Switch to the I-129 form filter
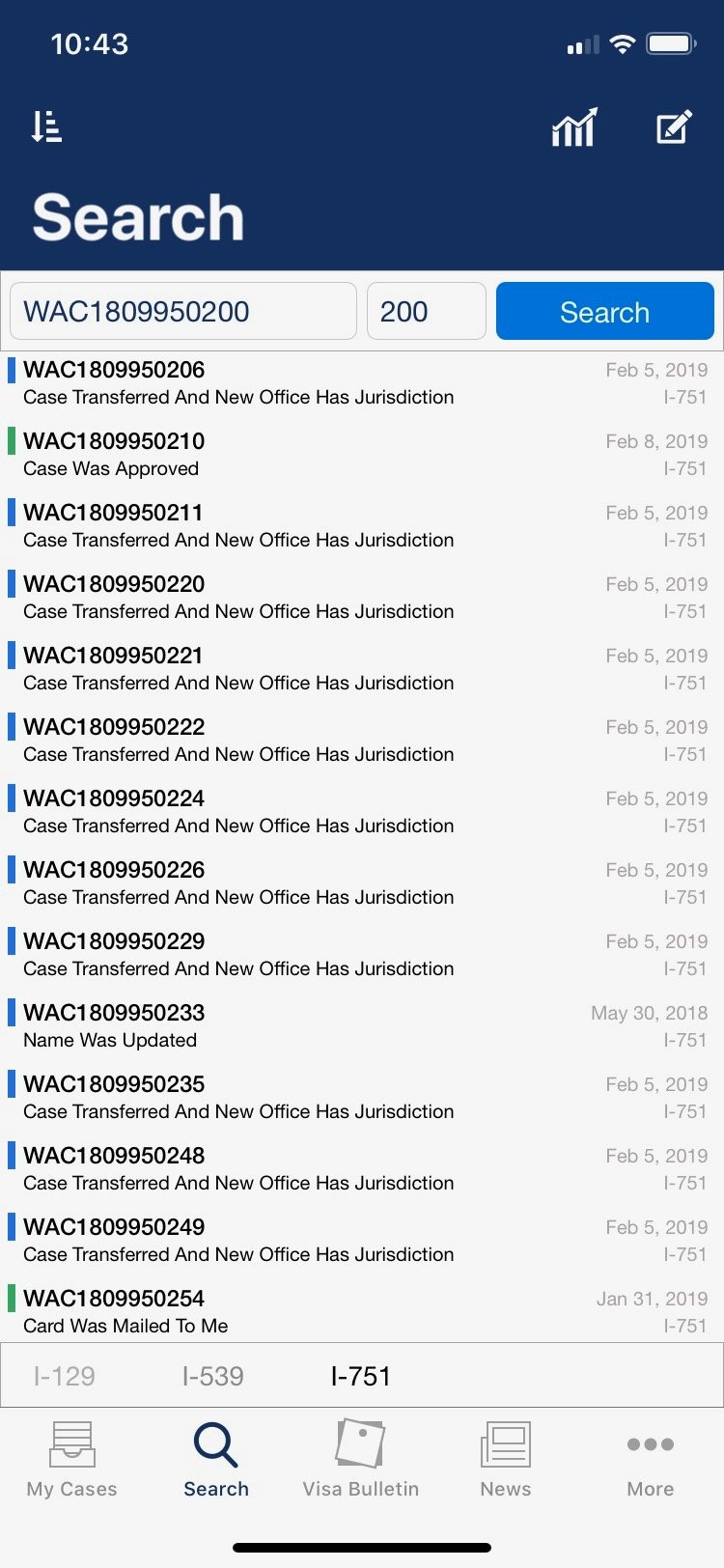The height and width of the screenshot is (1568, 724). tap(65, 1376)
